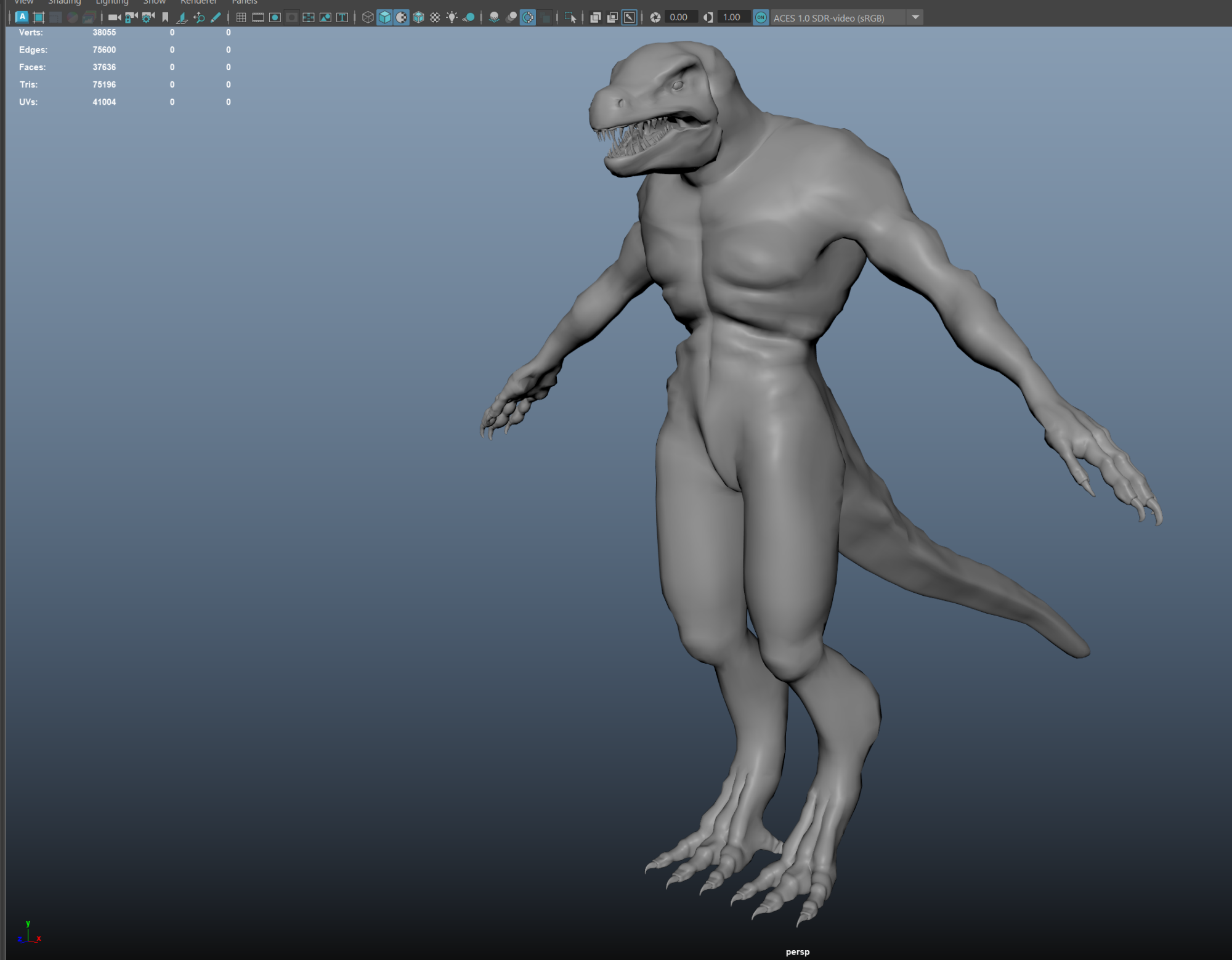The height and width of the screenshot is (960, 1232).
Task: Click the Verts count 38055
Action: point(104,33)
